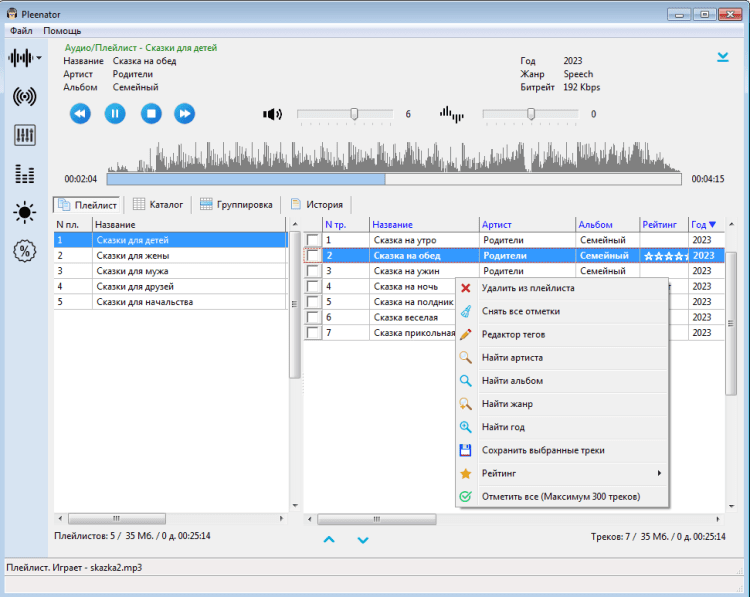Screen dimensions: 750x597
Task: Open the equalizer bars icon in sidebar
Action: tap(25, 174)
